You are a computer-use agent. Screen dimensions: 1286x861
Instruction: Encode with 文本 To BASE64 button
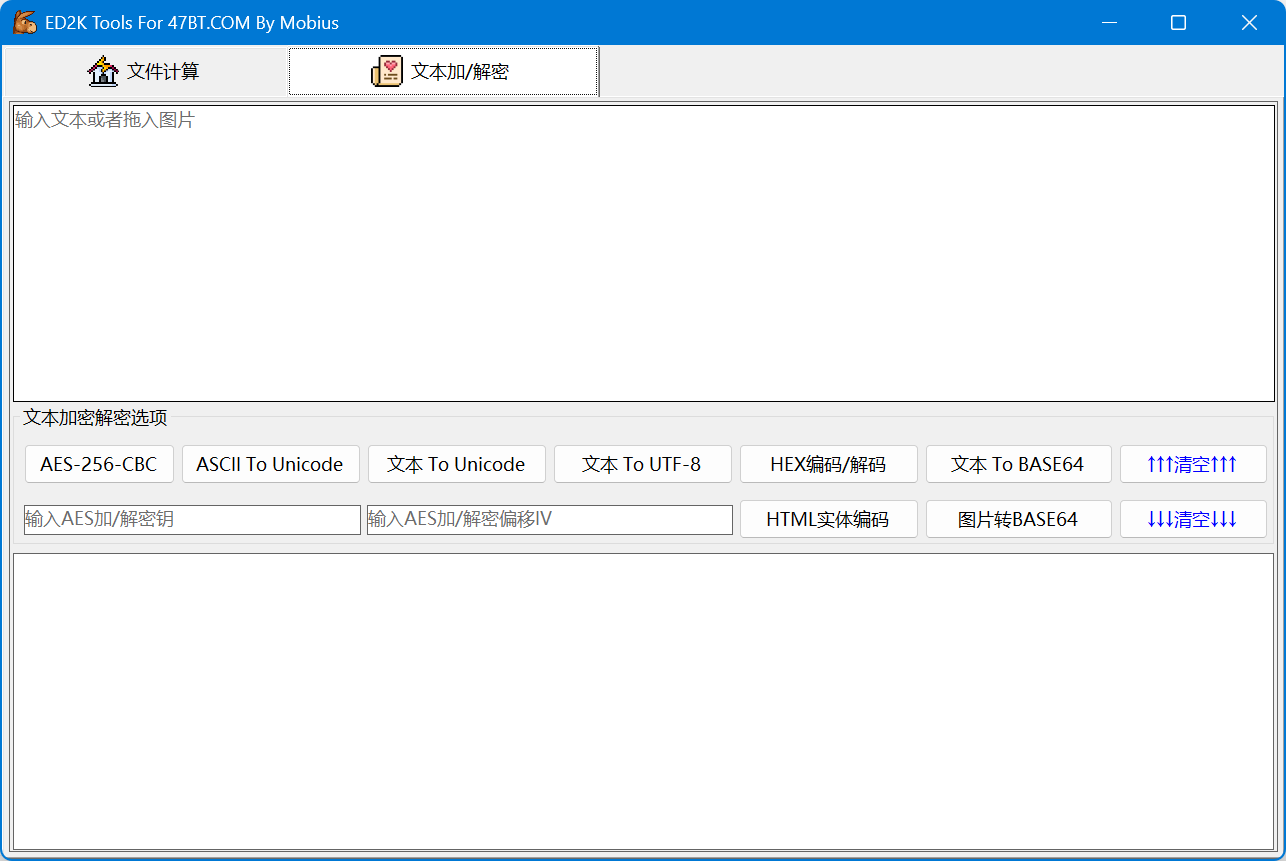[1018, 464]
